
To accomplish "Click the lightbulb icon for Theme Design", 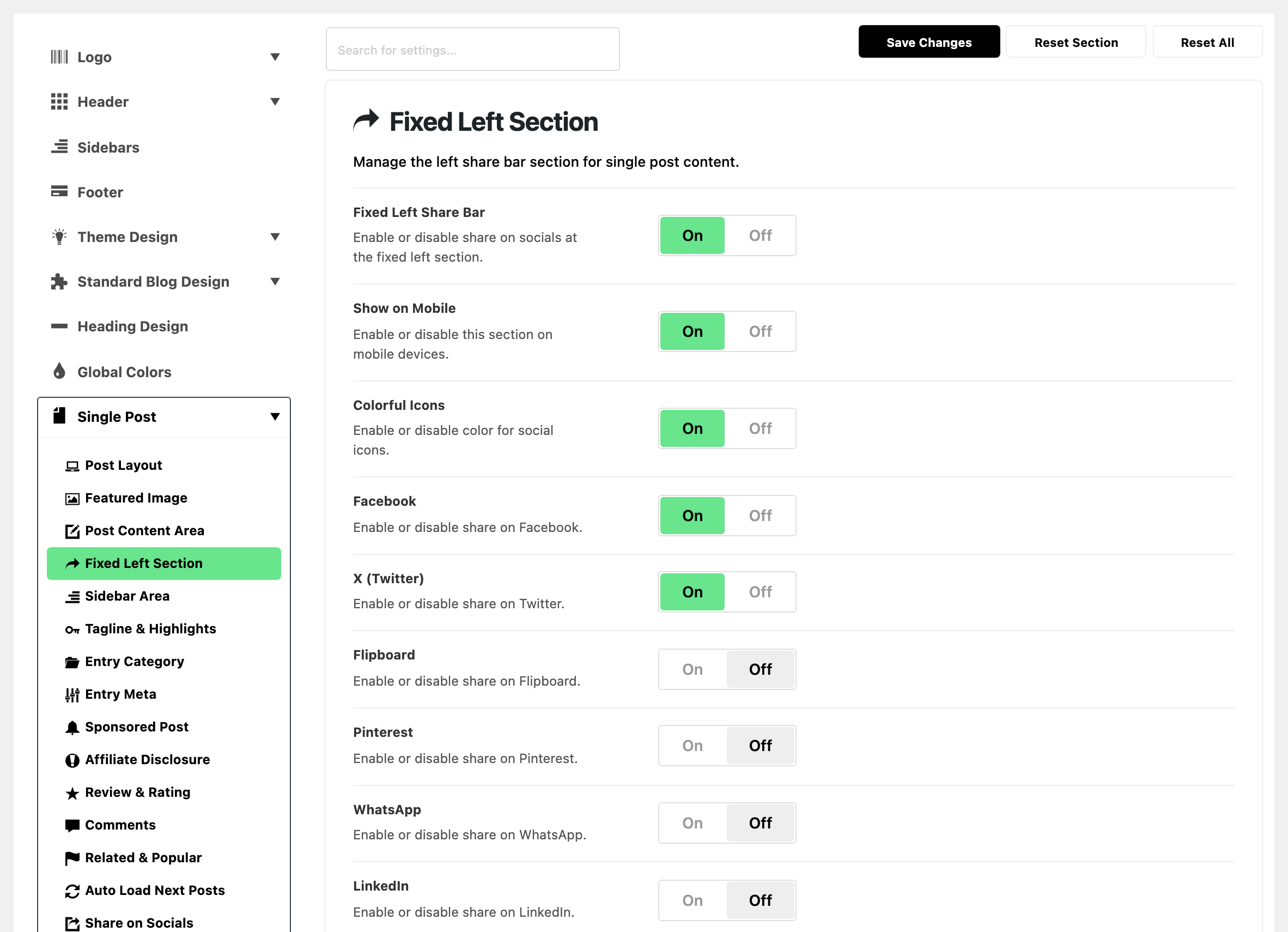I will (x=59, y=237).
